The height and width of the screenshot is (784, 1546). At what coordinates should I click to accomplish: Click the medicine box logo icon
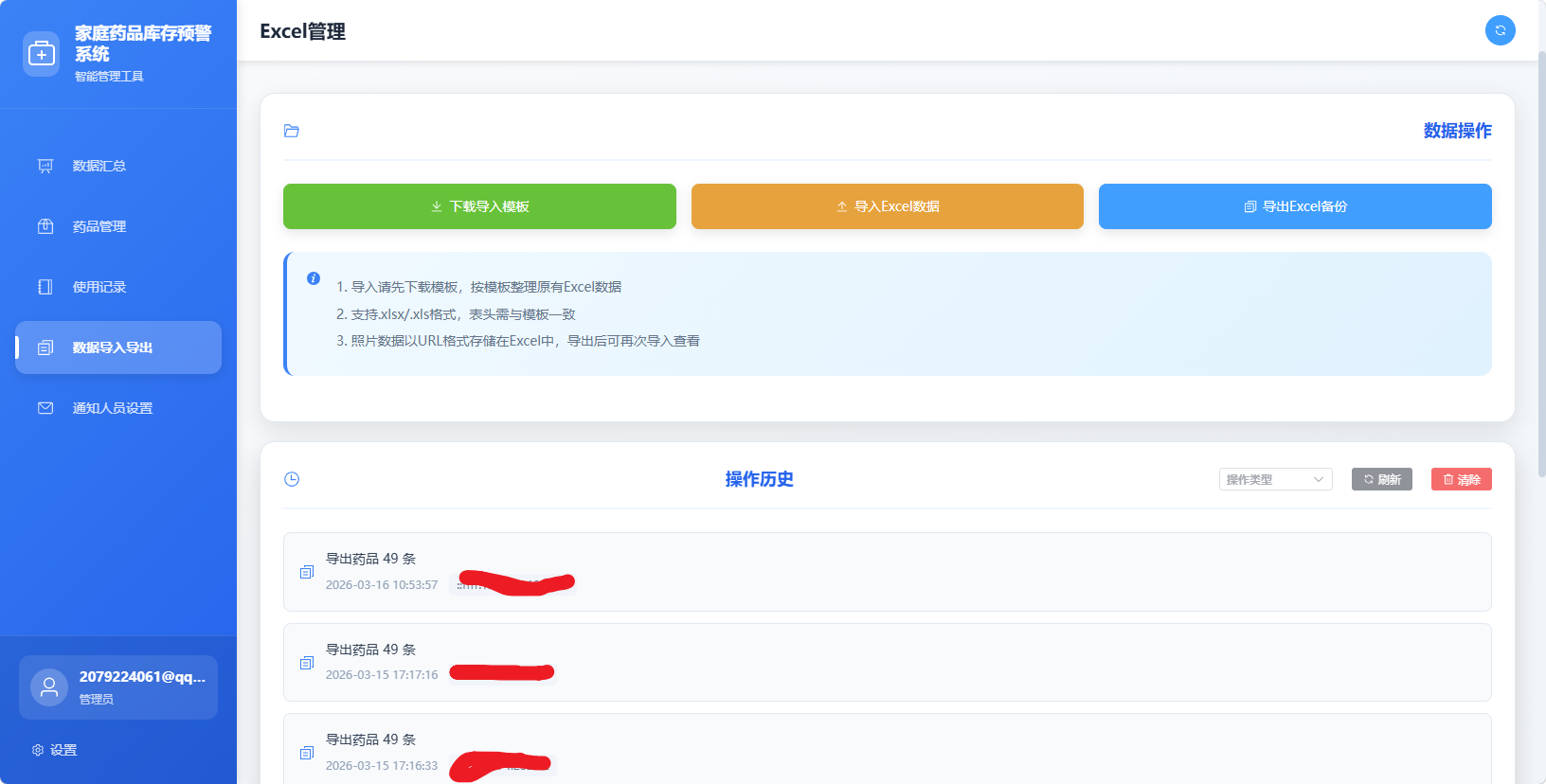tap(41, 54)
